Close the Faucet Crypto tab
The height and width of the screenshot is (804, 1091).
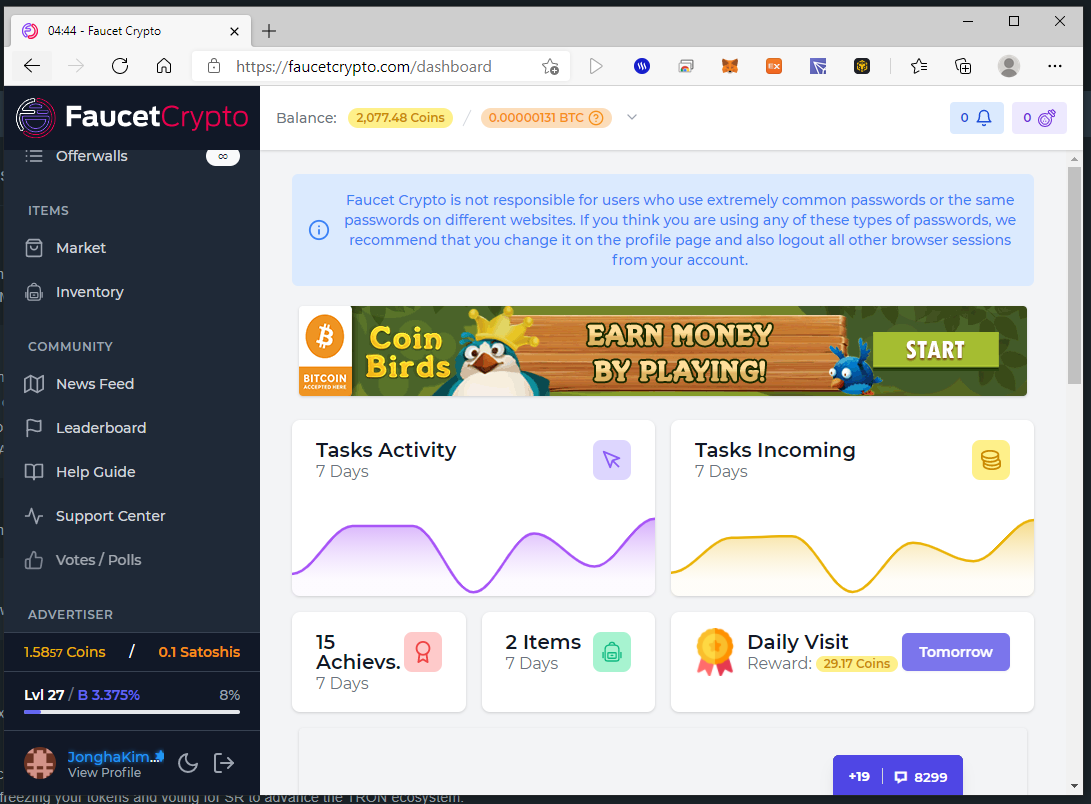click(x=234, y=31)
